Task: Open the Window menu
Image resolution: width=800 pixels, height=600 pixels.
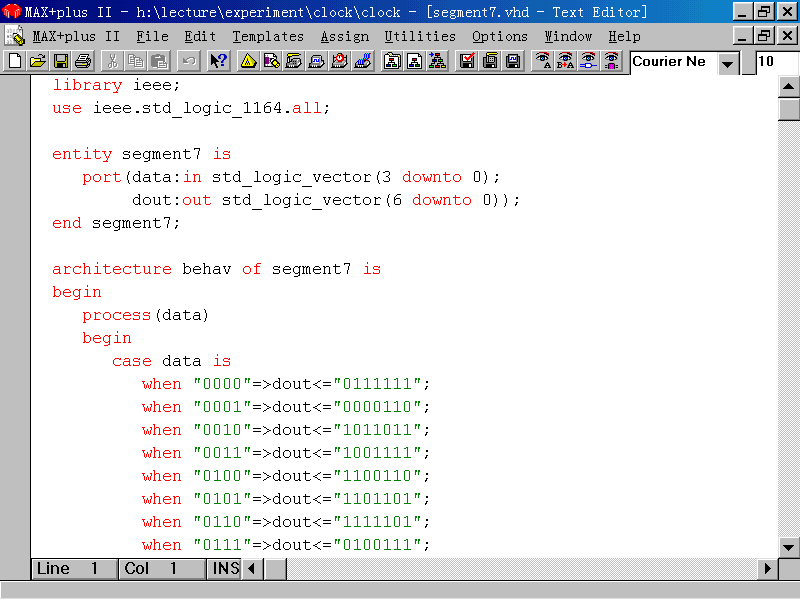Action: pos(568,37)
